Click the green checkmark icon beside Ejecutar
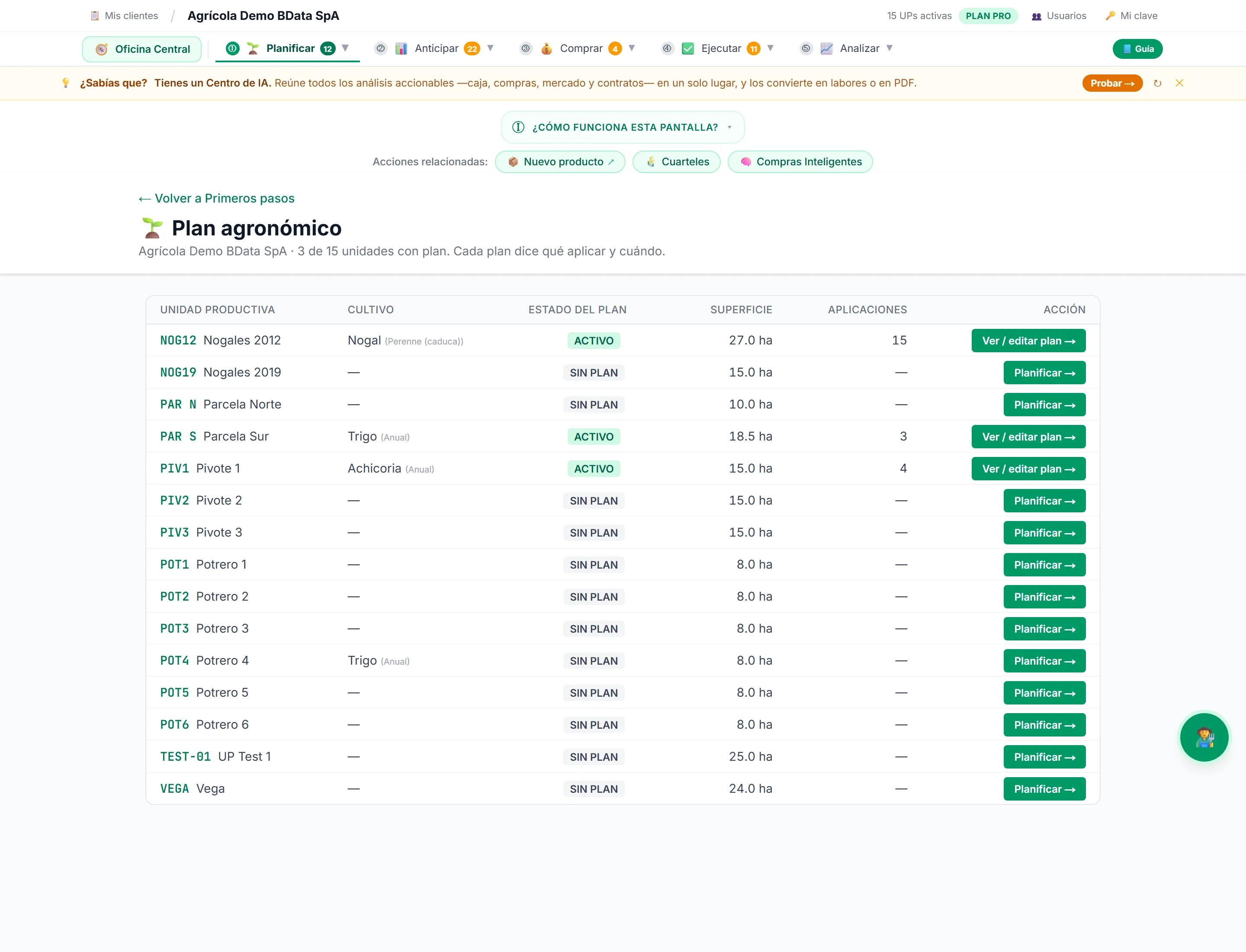The width and height of the screenshot is (1246, 952). [x=688, y=49]
